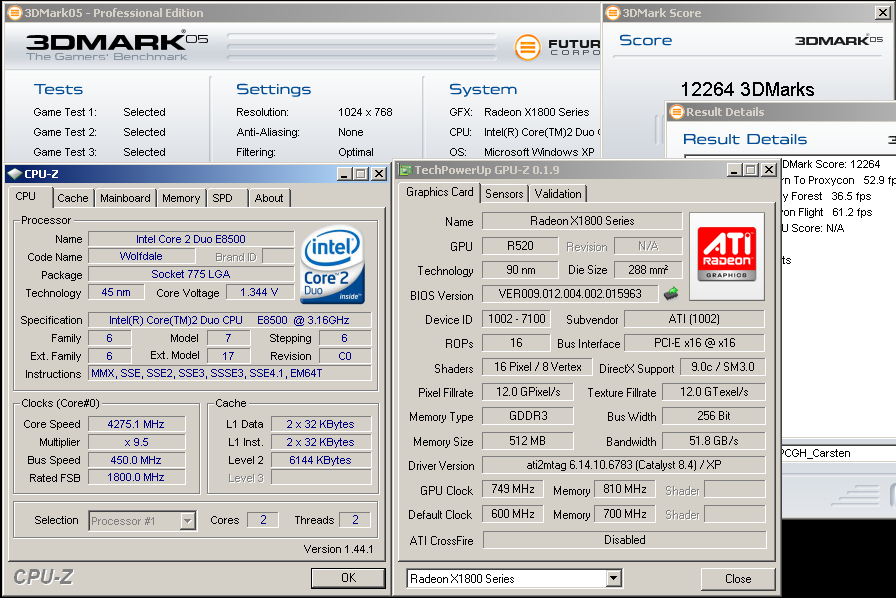
Task: Close the 3DMark Score window
Action: click(883, 12)
